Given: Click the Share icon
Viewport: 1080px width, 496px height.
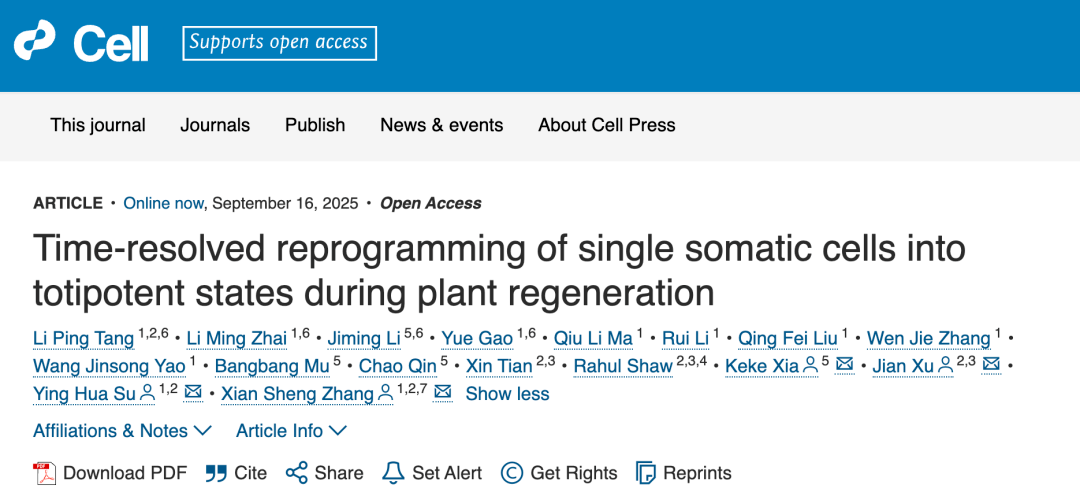Looking at the screenshot, I should (x=296, y=473).
